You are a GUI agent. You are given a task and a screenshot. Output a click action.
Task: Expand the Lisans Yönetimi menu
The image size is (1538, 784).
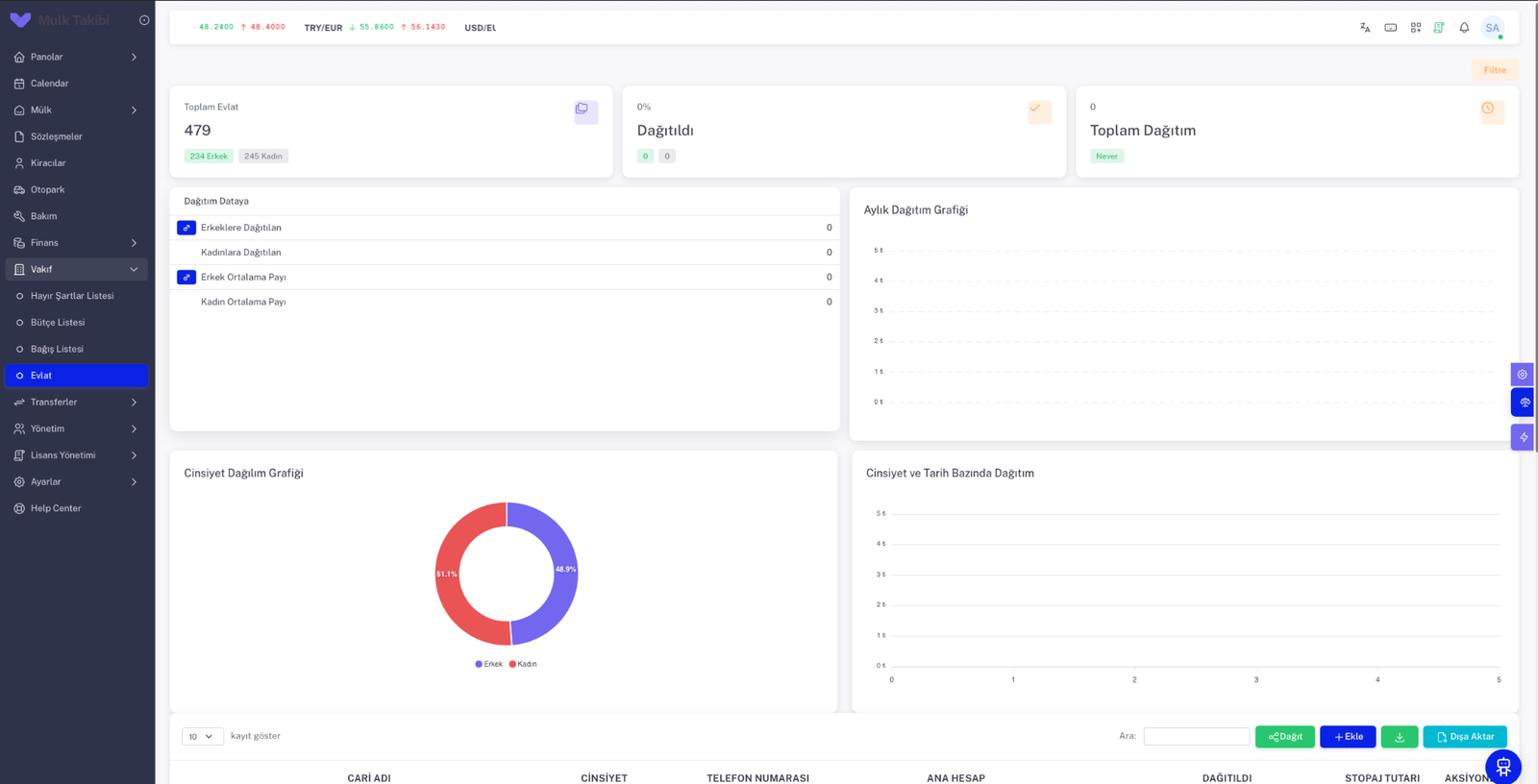(x=77, y=455)
